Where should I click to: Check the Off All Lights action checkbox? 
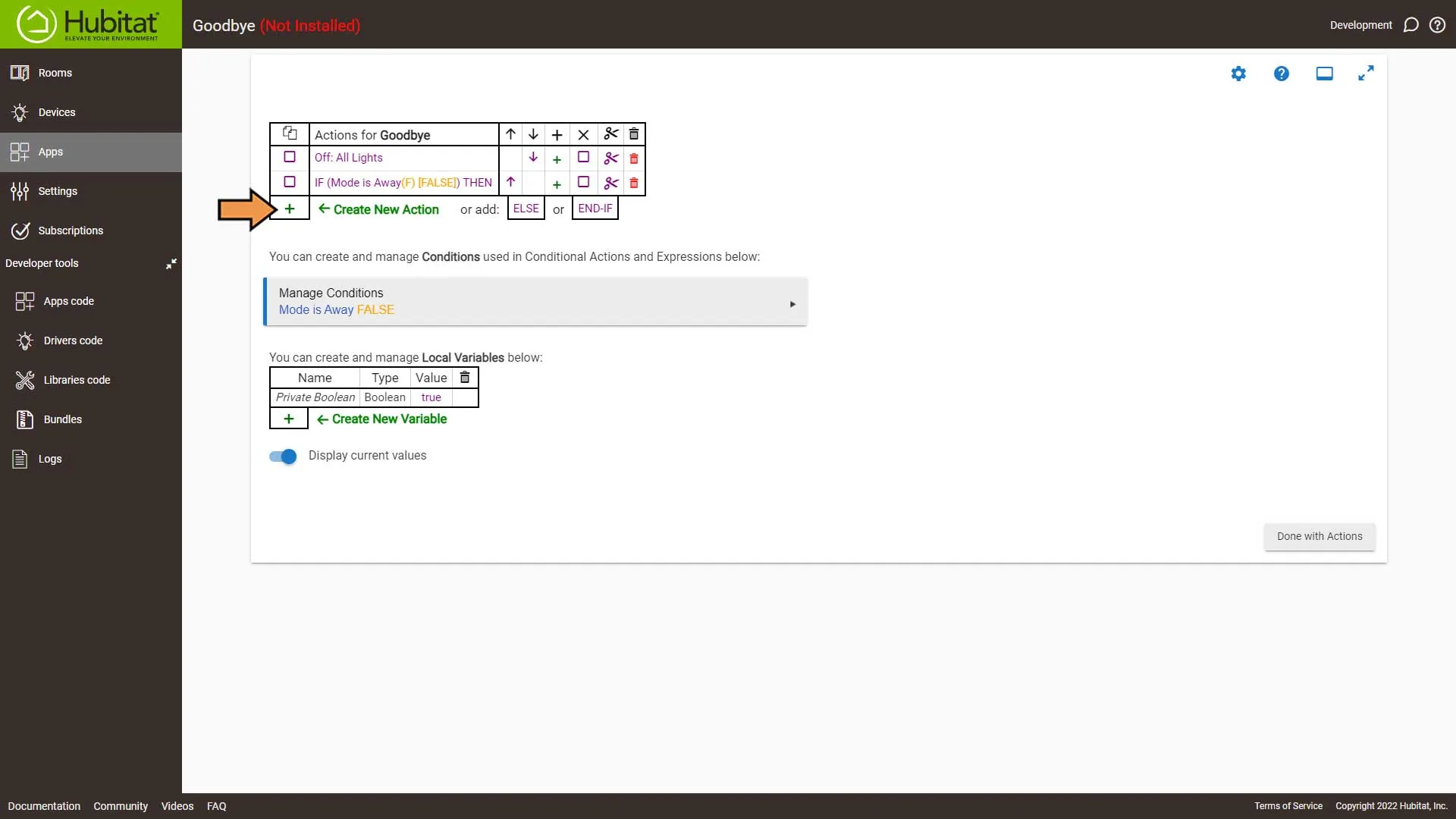tap(289, 157)
